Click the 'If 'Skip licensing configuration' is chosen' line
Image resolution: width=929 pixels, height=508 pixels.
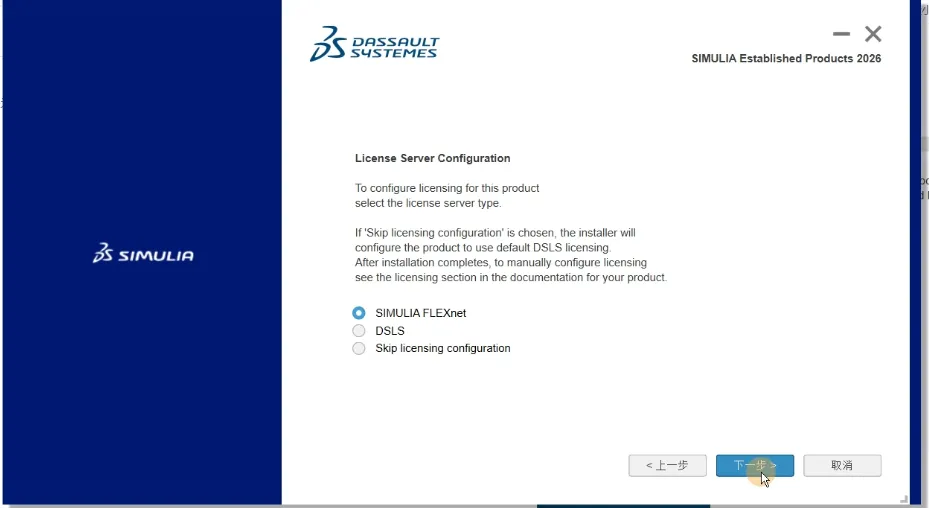495,232
